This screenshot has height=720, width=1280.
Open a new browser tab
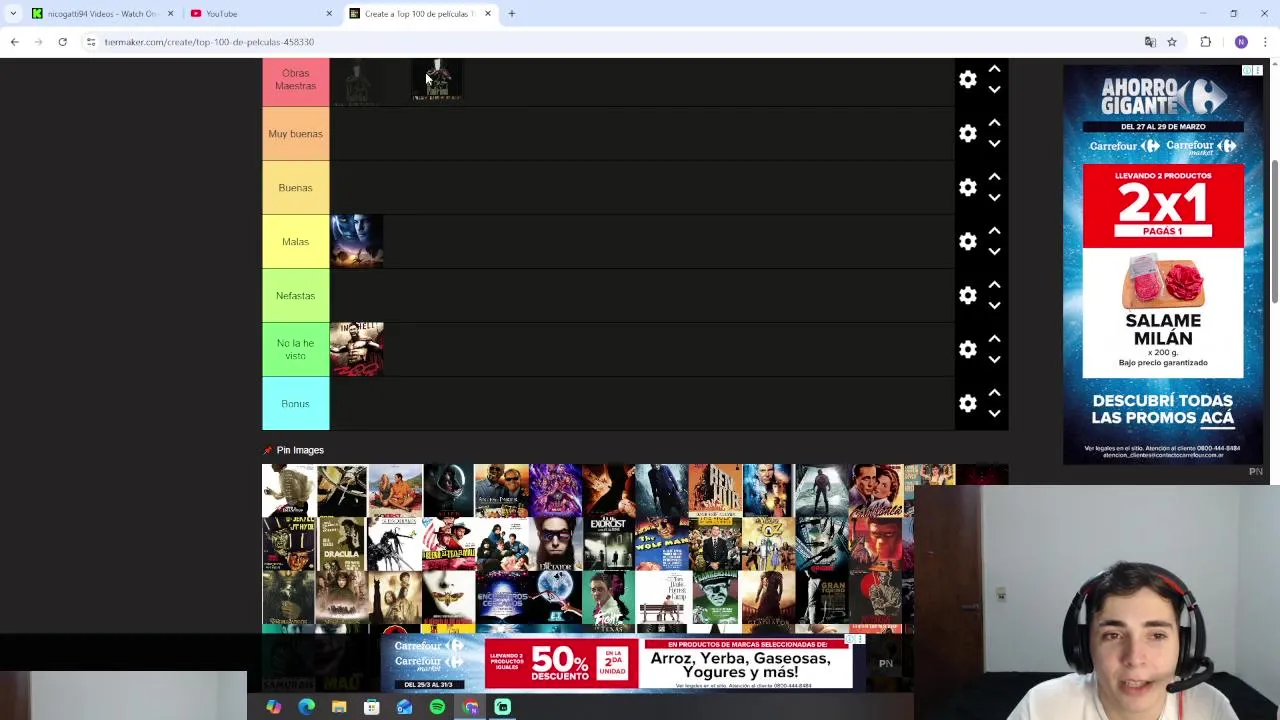pos(511,14)
